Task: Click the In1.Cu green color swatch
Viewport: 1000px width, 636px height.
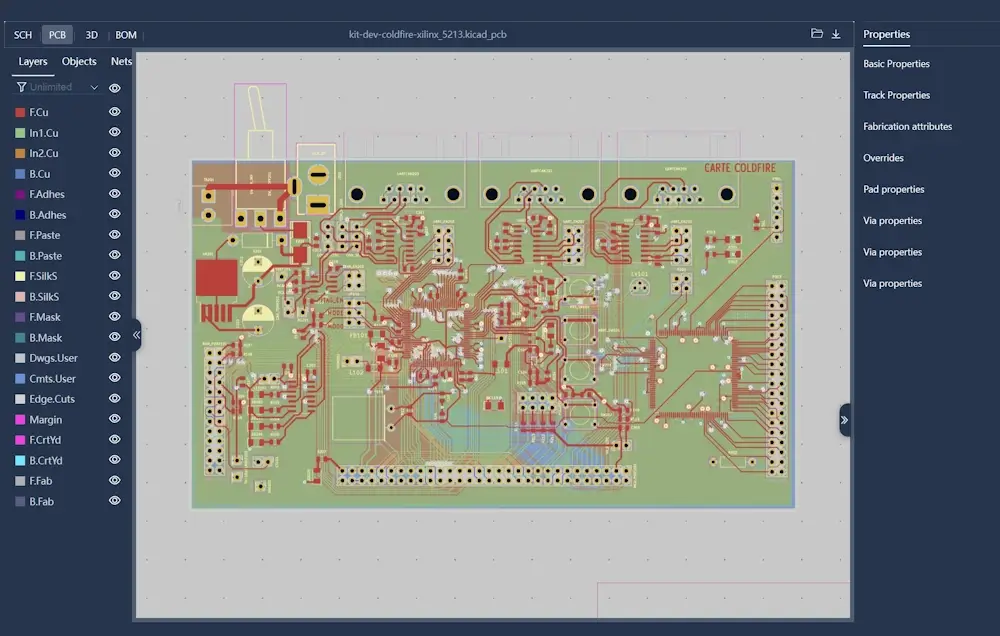Action: pyautogui.click(x=20, y=133)
